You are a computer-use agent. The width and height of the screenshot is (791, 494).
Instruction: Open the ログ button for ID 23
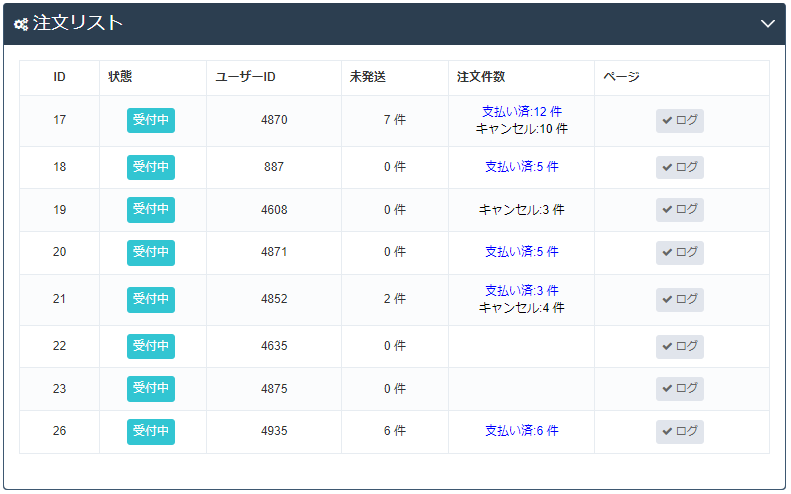(680, 388)
